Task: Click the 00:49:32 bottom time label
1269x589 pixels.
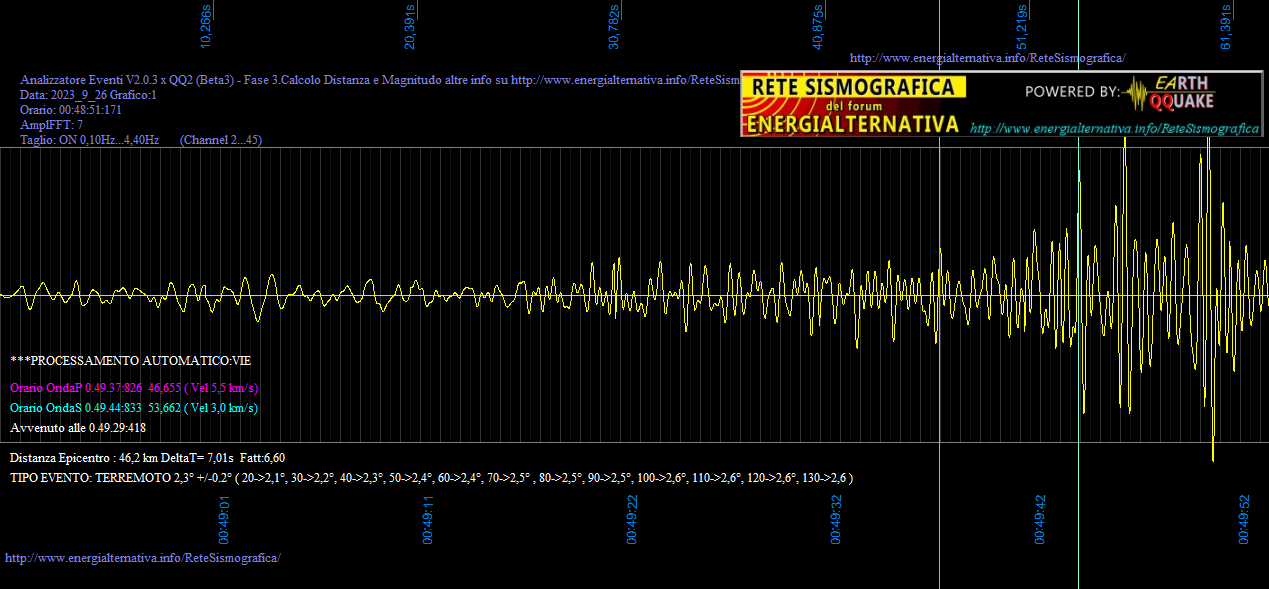Action: click(x=837, y=520)
